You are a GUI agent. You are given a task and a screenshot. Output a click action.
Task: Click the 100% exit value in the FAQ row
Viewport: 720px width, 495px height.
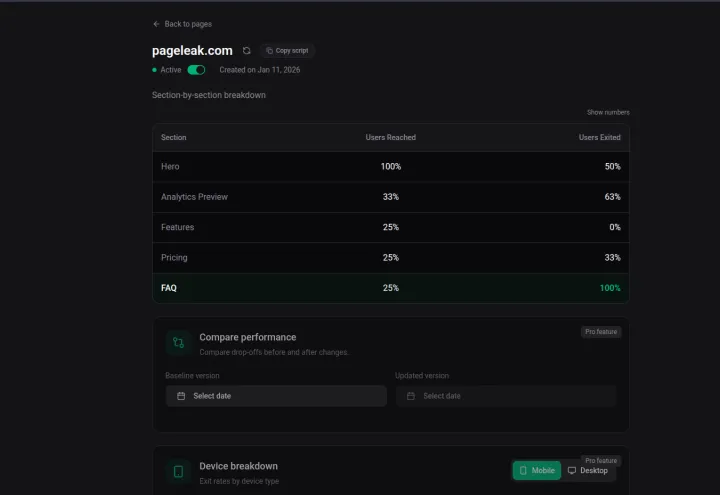click(610, 287)
